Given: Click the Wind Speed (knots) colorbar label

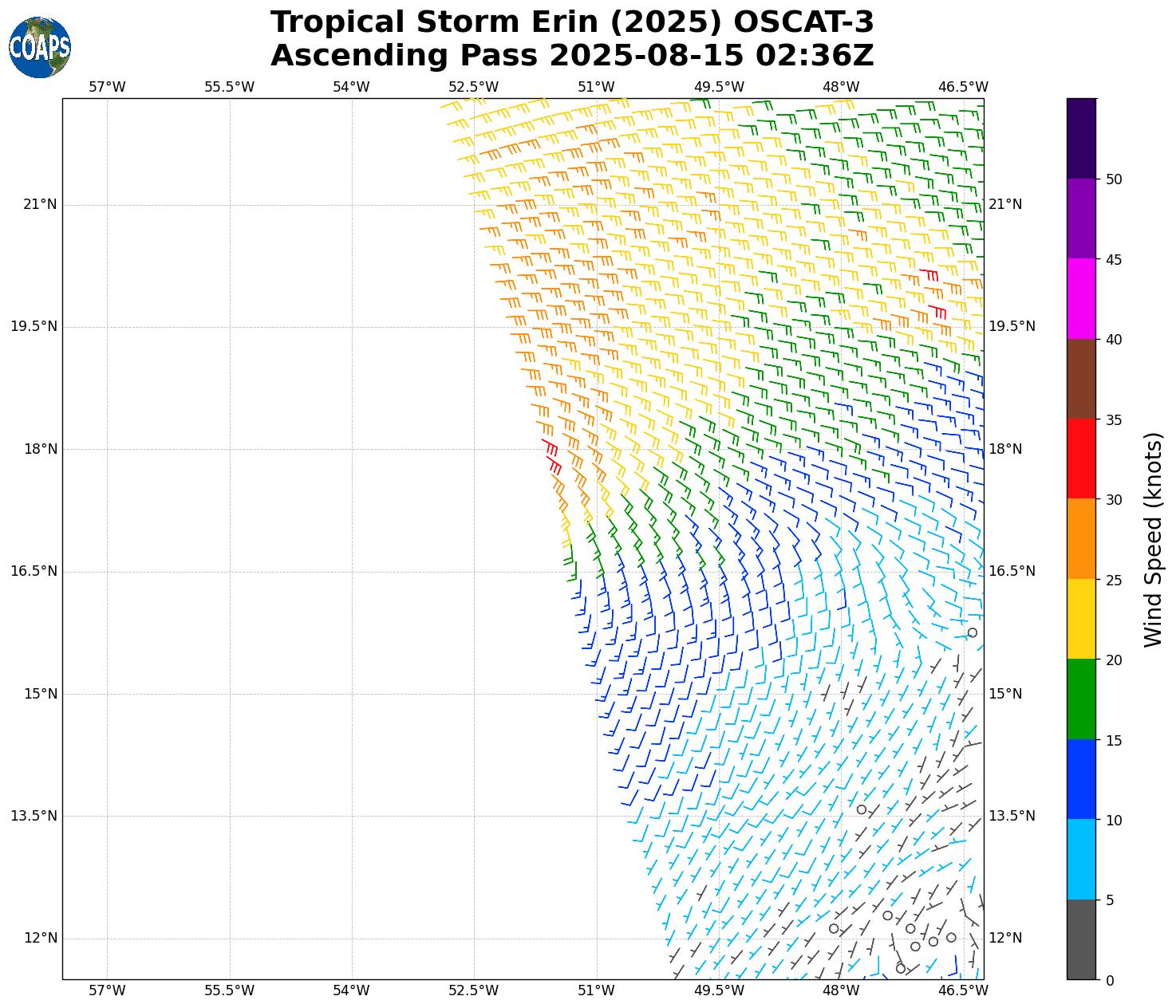Looking at the screenshot, I should [1154, 539].
